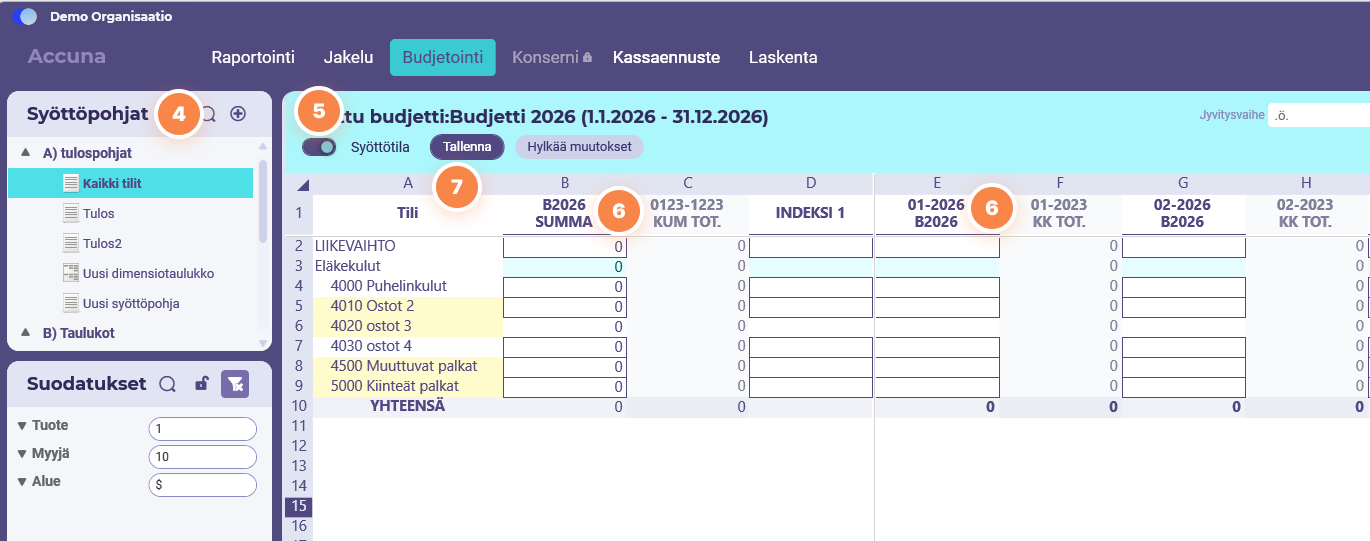Add a new Syöttöpohjat template

[238, 114]
